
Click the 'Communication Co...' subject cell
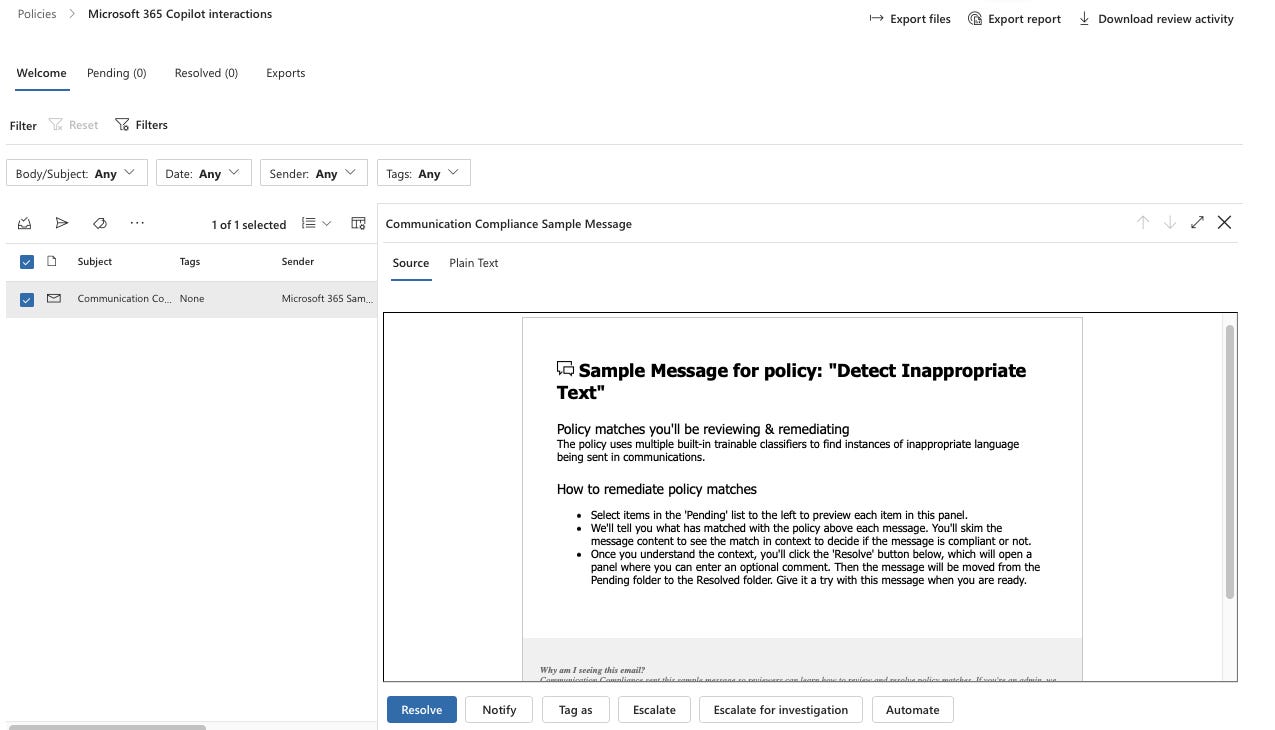pos(124,299)
